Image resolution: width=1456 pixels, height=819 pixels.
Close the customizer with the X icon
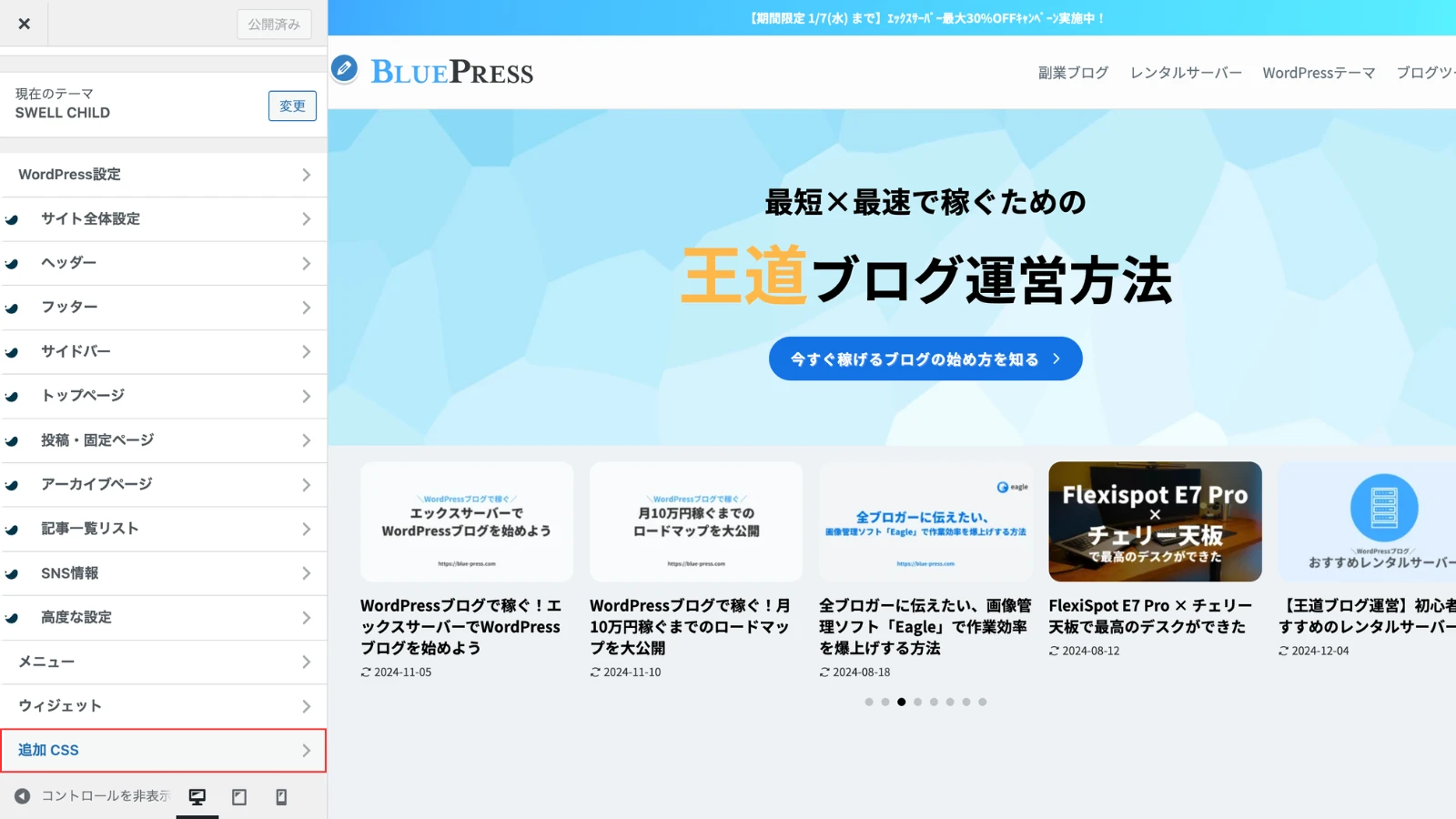coord(24,24)
